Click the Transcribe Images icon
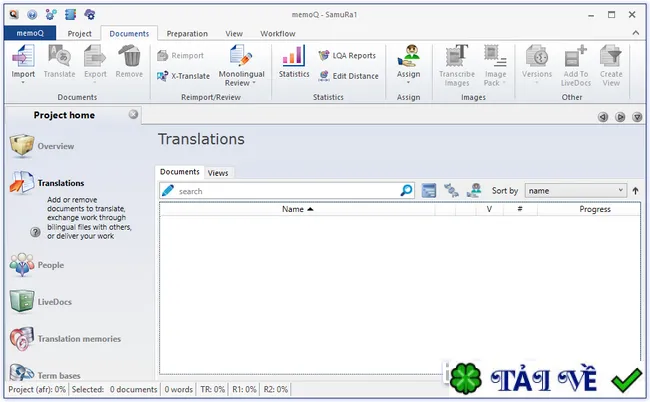Viewport: 650px width, 402px height. tap(456, 56)
